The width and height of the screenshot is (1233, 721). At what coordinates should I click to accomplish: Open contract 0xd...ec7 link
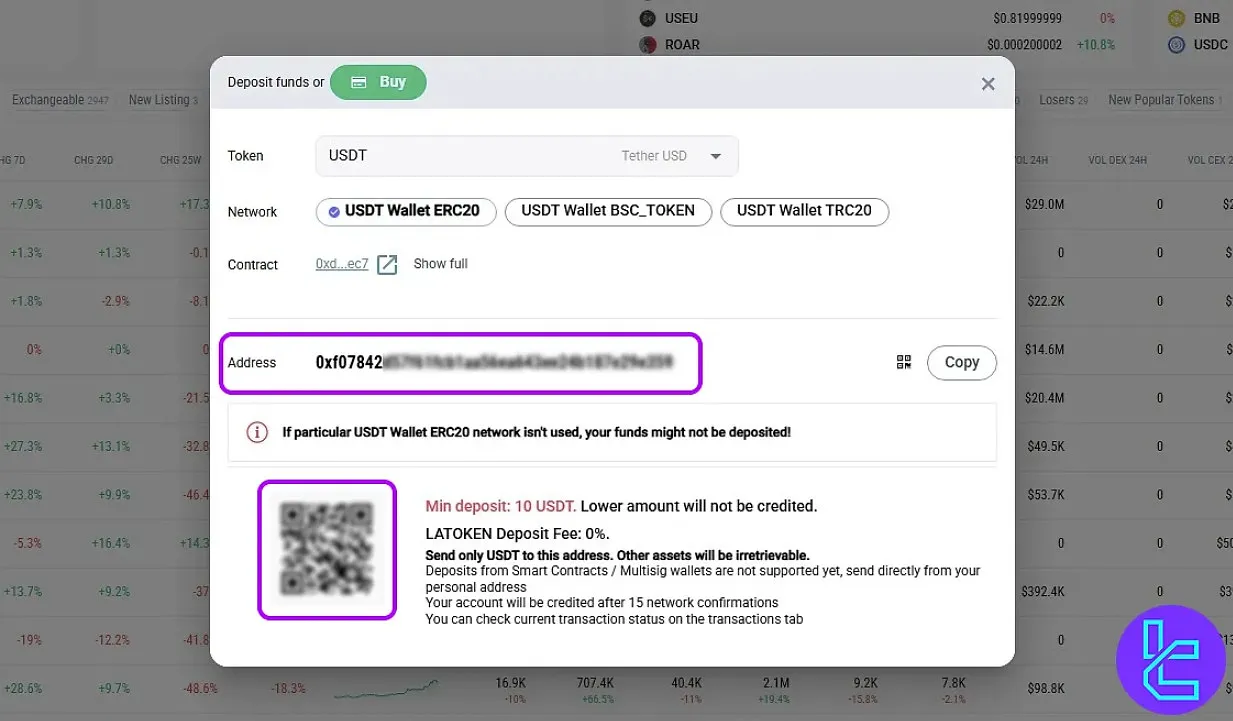(342, 264)
